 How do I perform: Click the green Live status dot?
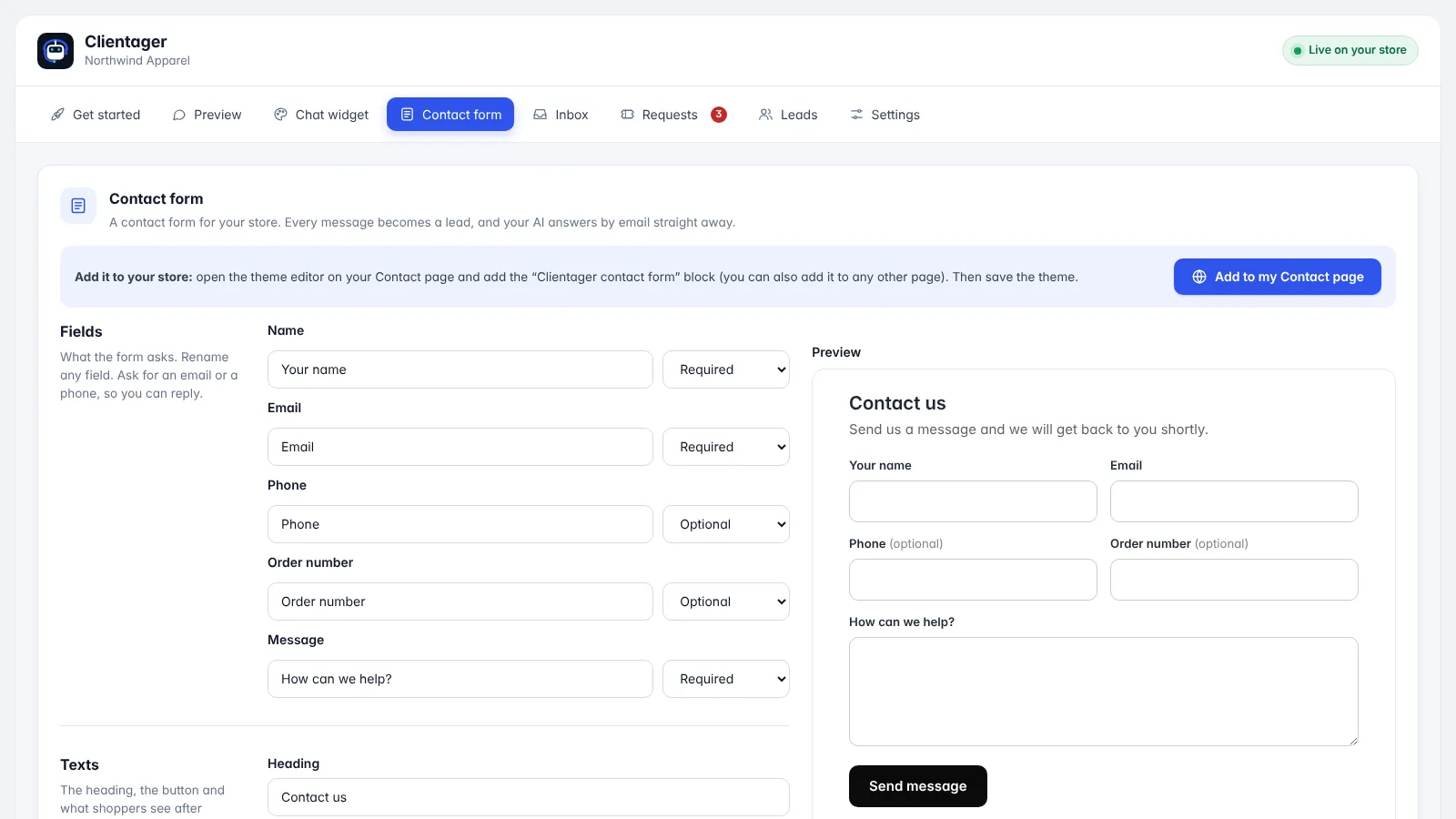tap(1298, 51)
